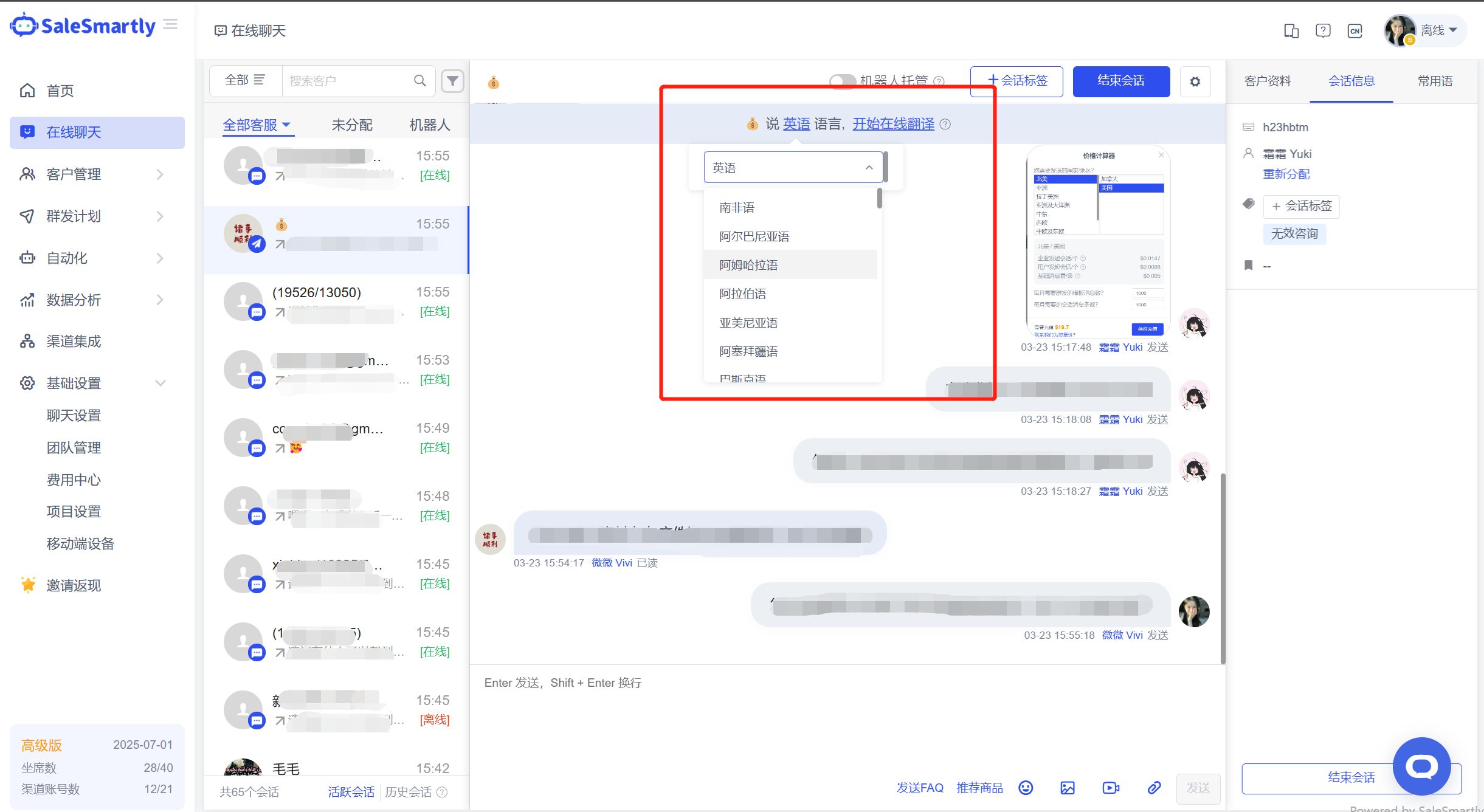Image resolution: width=1484 pixels, height=812 pixels.
Task: Click the filter funnel icon
Action: pyautogui.click(x=452, y=81)
